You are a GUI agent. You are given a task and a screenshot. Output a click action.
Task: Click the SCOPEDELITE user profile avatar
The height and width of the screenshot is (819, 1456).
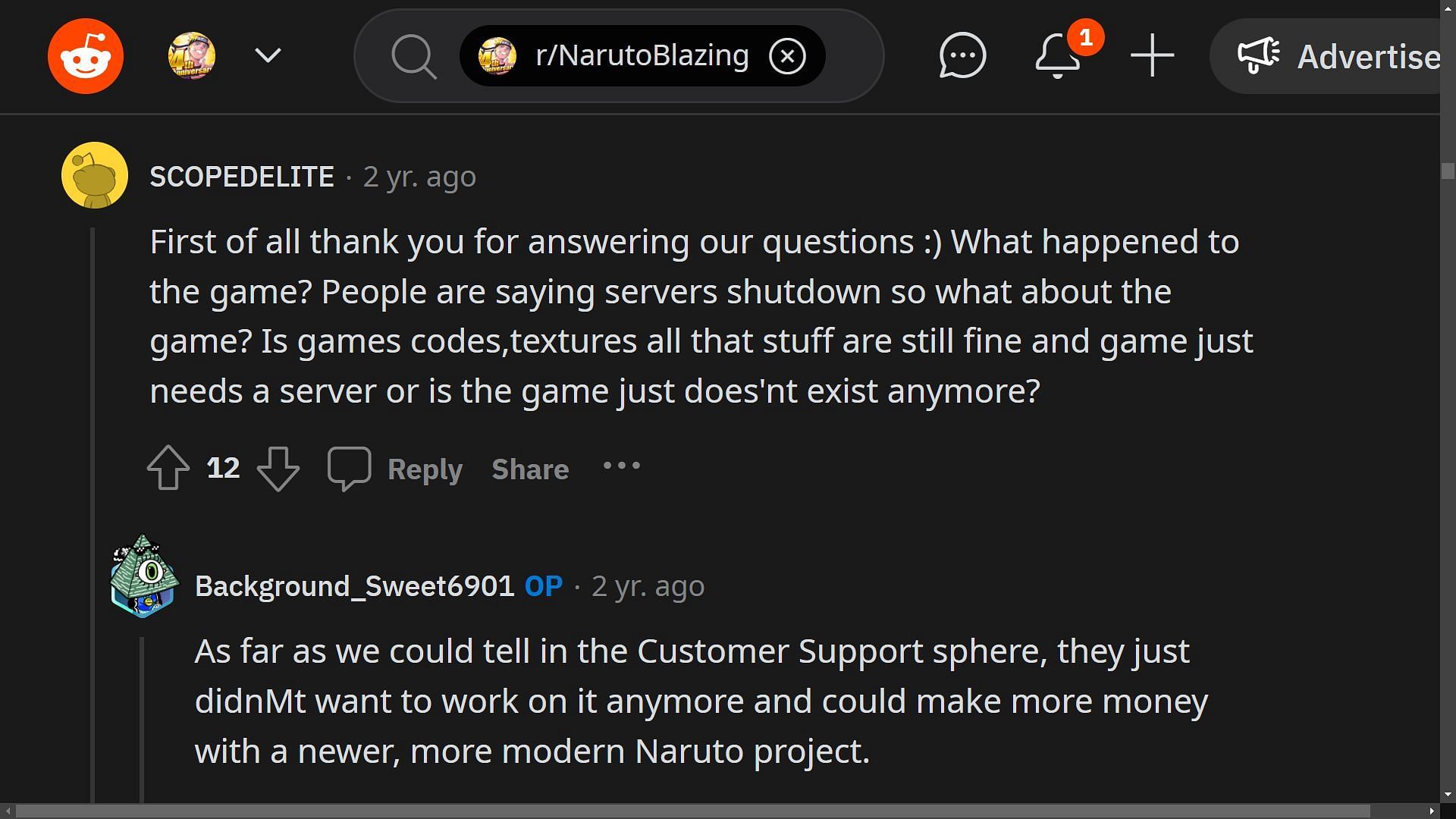coord(94,175)
